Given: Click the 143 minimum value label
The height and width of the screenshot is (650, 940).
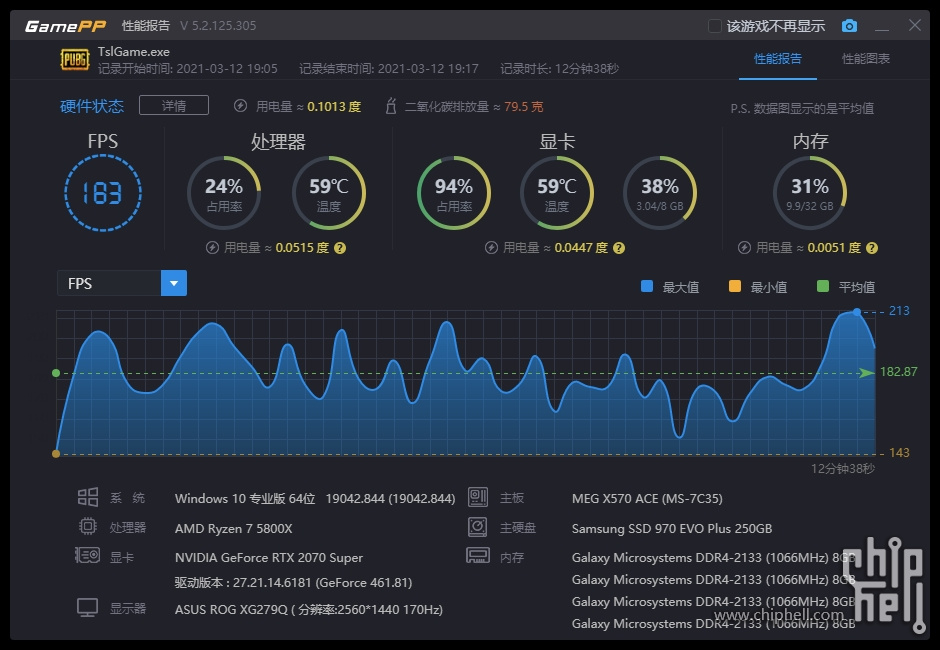Looking at the screenshot, I should [x=899, y=453].
